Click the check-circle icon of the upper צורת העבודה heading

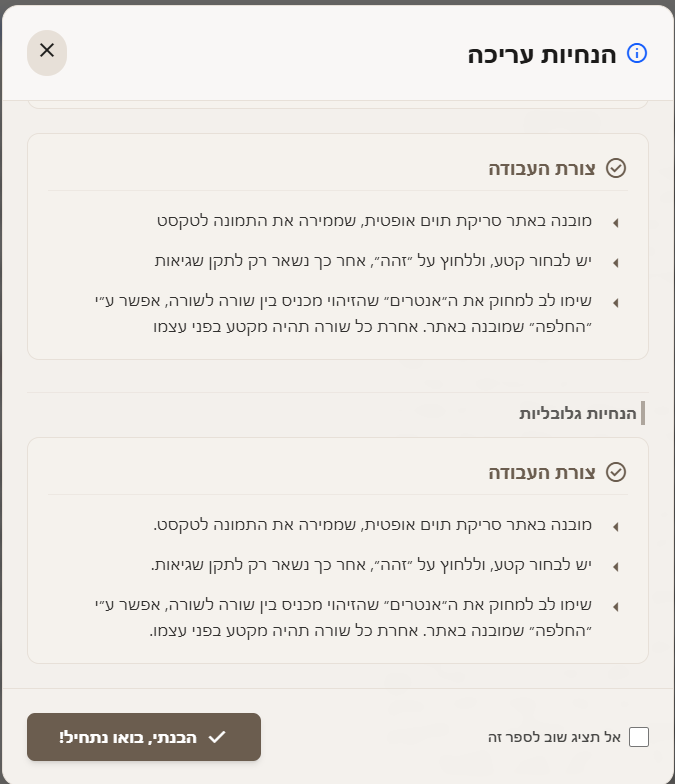(x=616, y=168)
